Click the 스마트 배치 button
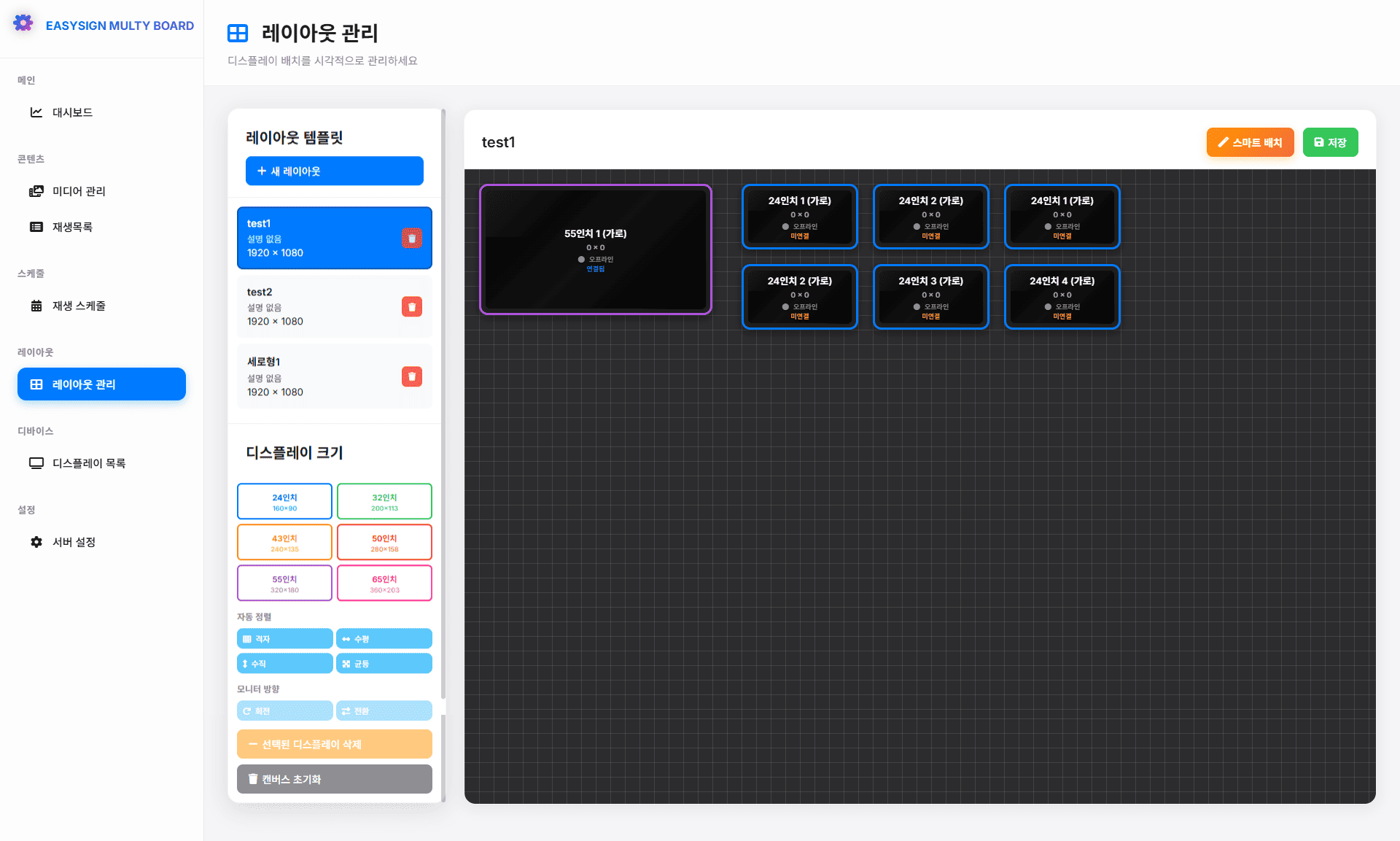The width and height of the screenshot is (1400, 841). (x=1250, y=142)
